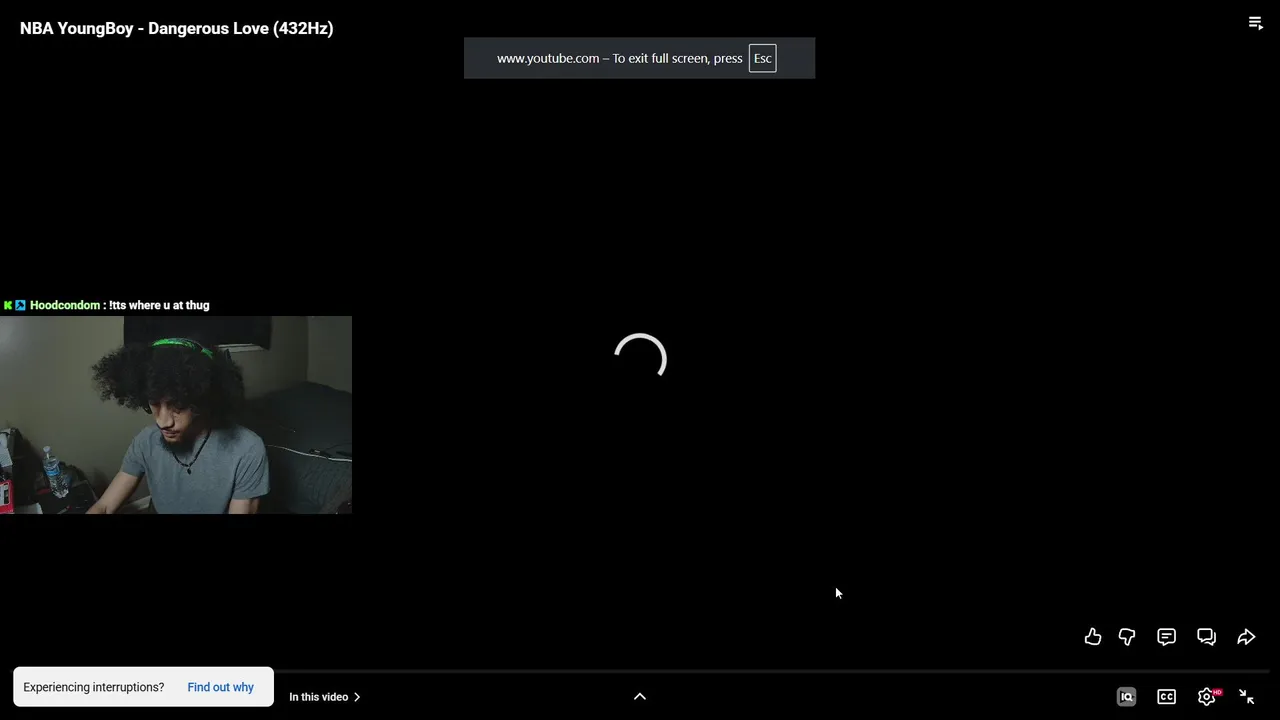
Task: Toggle closed captions CC button
Action: (1166, 697)
